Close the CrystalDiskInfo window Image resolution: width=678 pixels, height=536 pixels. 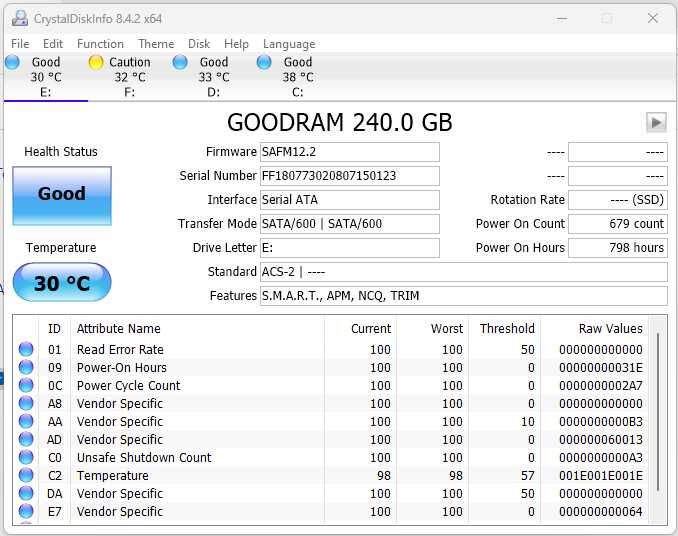pos(652,18)
